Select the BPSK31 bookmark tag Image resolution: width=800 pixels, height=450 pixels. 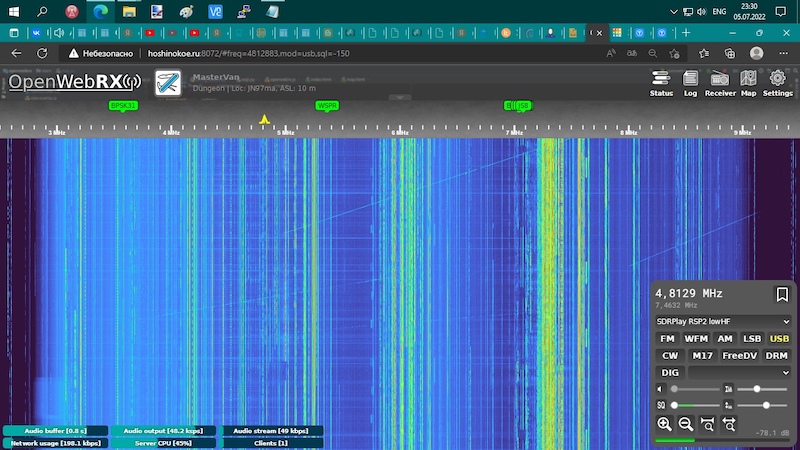[x=123, y=105]
